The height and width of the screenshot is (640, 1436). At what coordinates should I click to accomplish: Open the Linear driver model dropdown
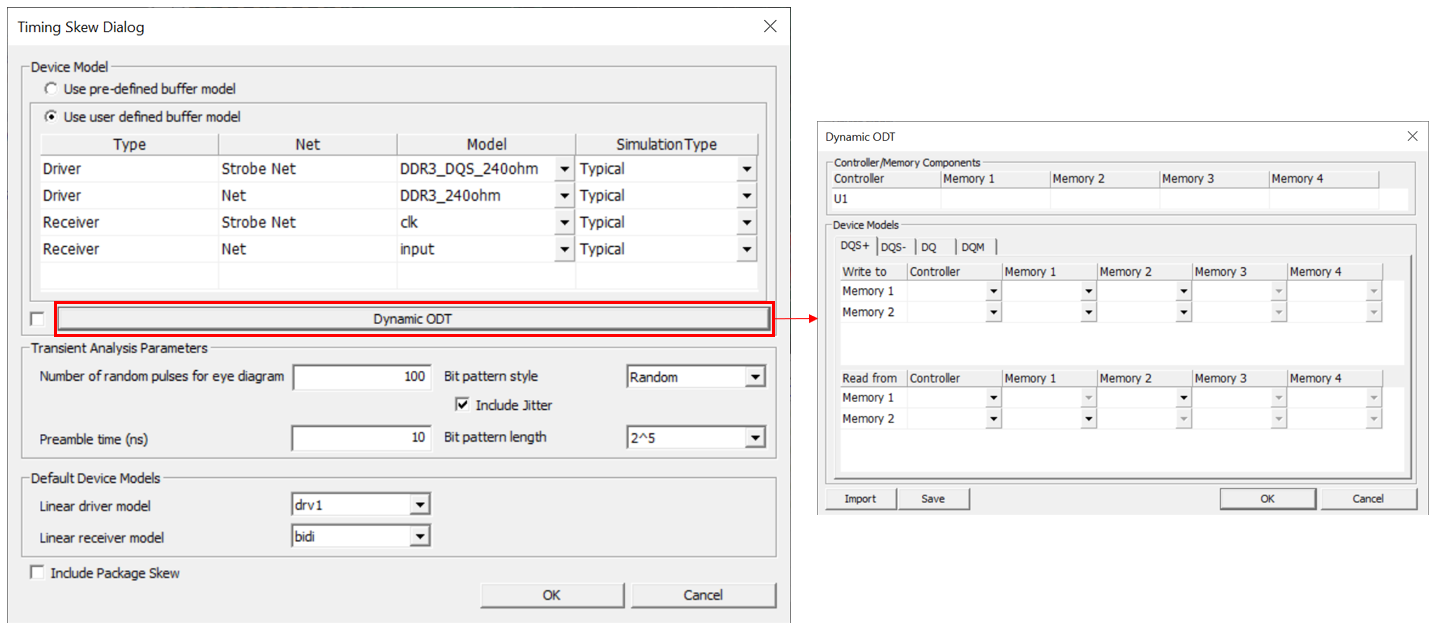tap(420, 506)
